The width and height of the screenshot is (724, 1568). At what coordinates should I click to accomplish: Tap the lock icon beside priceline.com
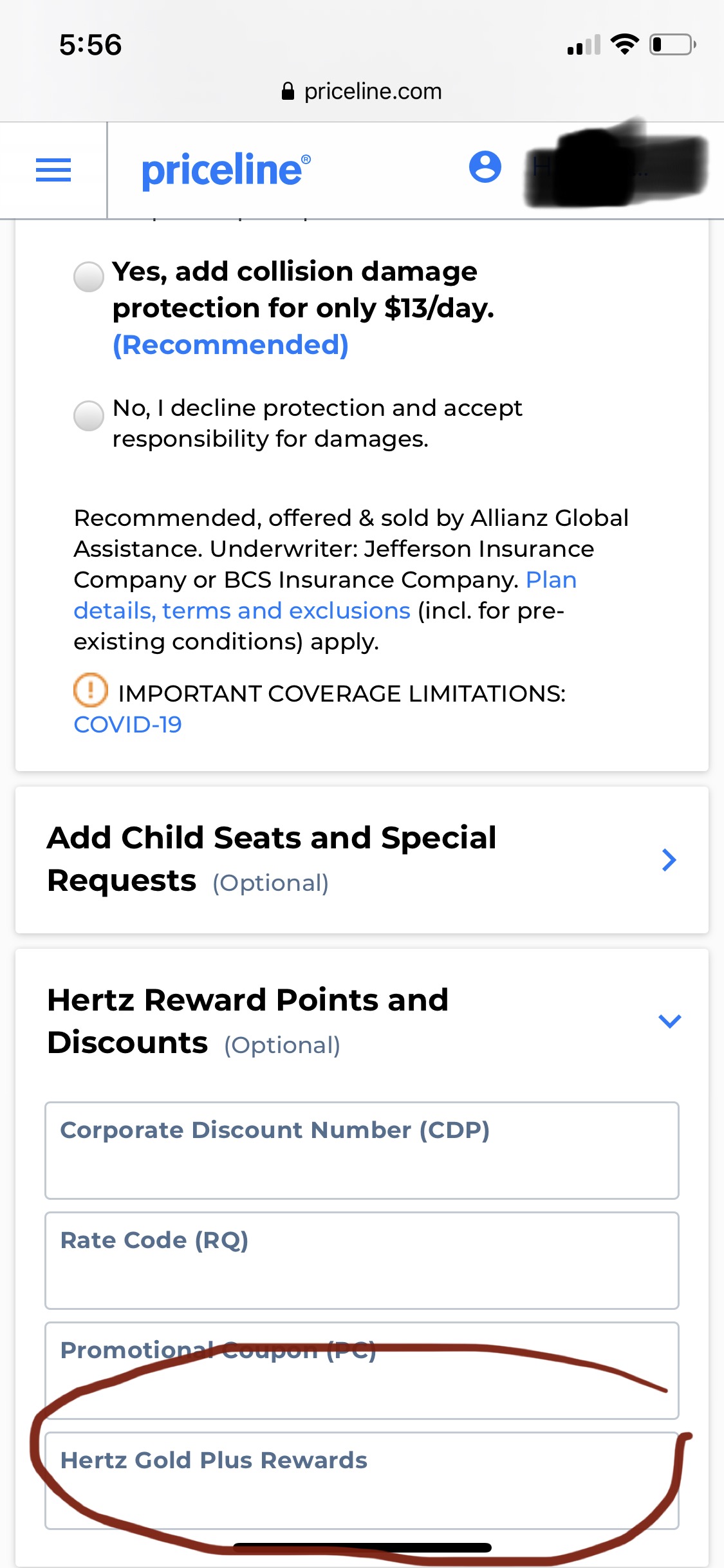coord(288,91)
